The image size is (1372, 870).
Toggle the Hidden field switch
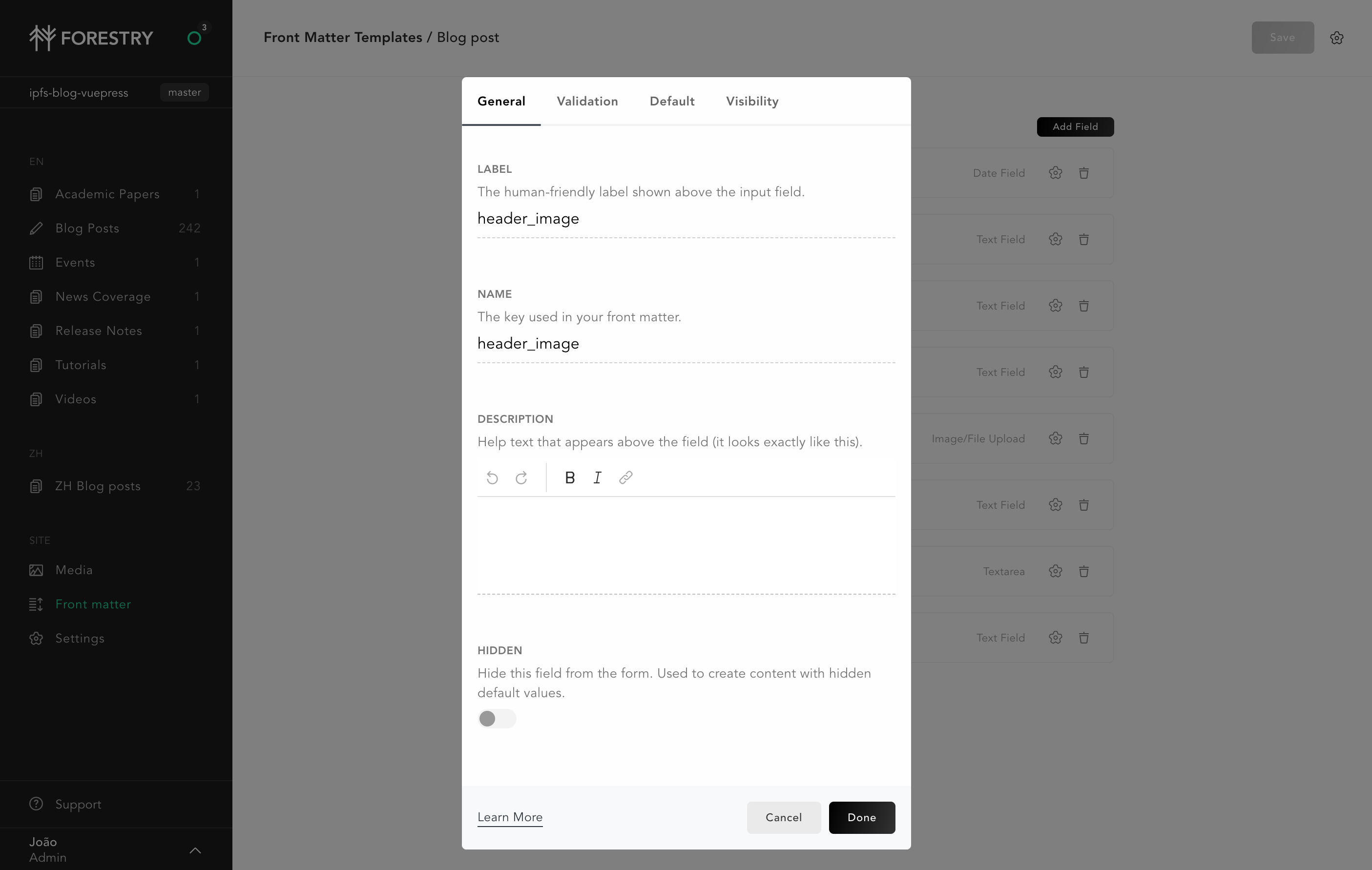tap(497, 719)
